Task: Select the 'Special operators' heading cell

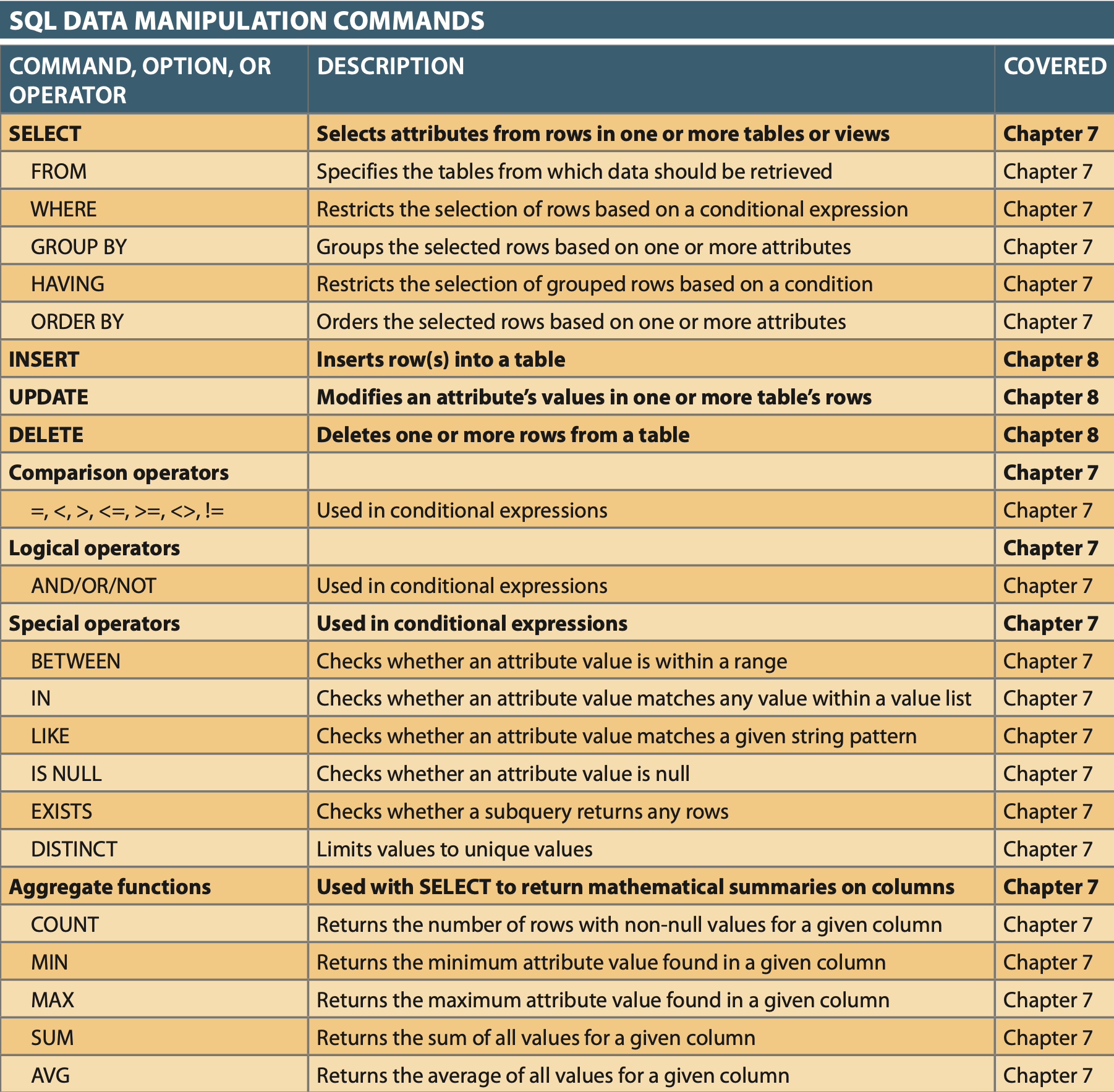Action: [154, 623]
